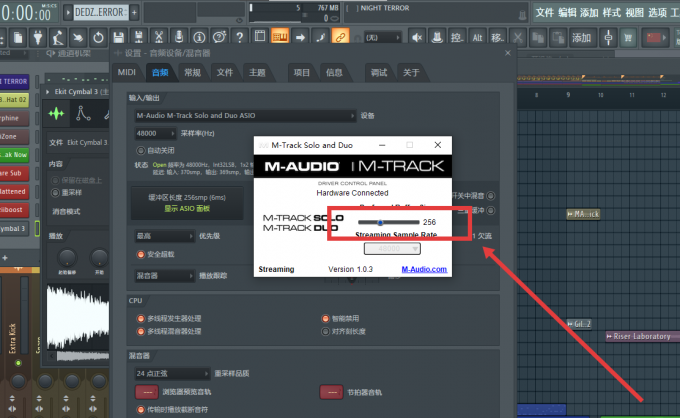Switch to the MIDI settings tab
Screen dimensions: 680x418
pyautogui.click(x=127, y=72)
